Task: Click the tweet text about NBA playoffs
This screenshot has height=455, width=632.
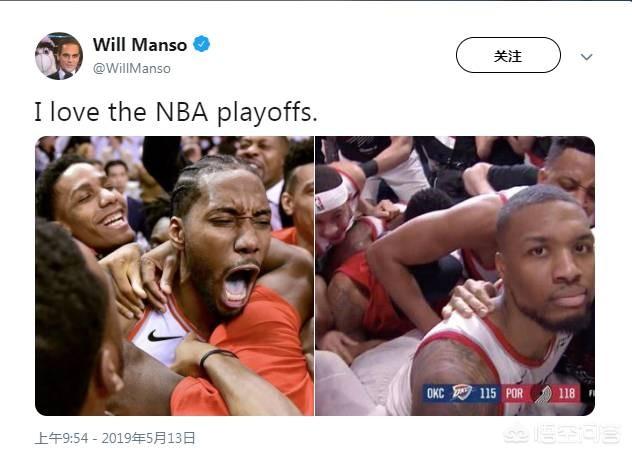Action: point(176,112)
